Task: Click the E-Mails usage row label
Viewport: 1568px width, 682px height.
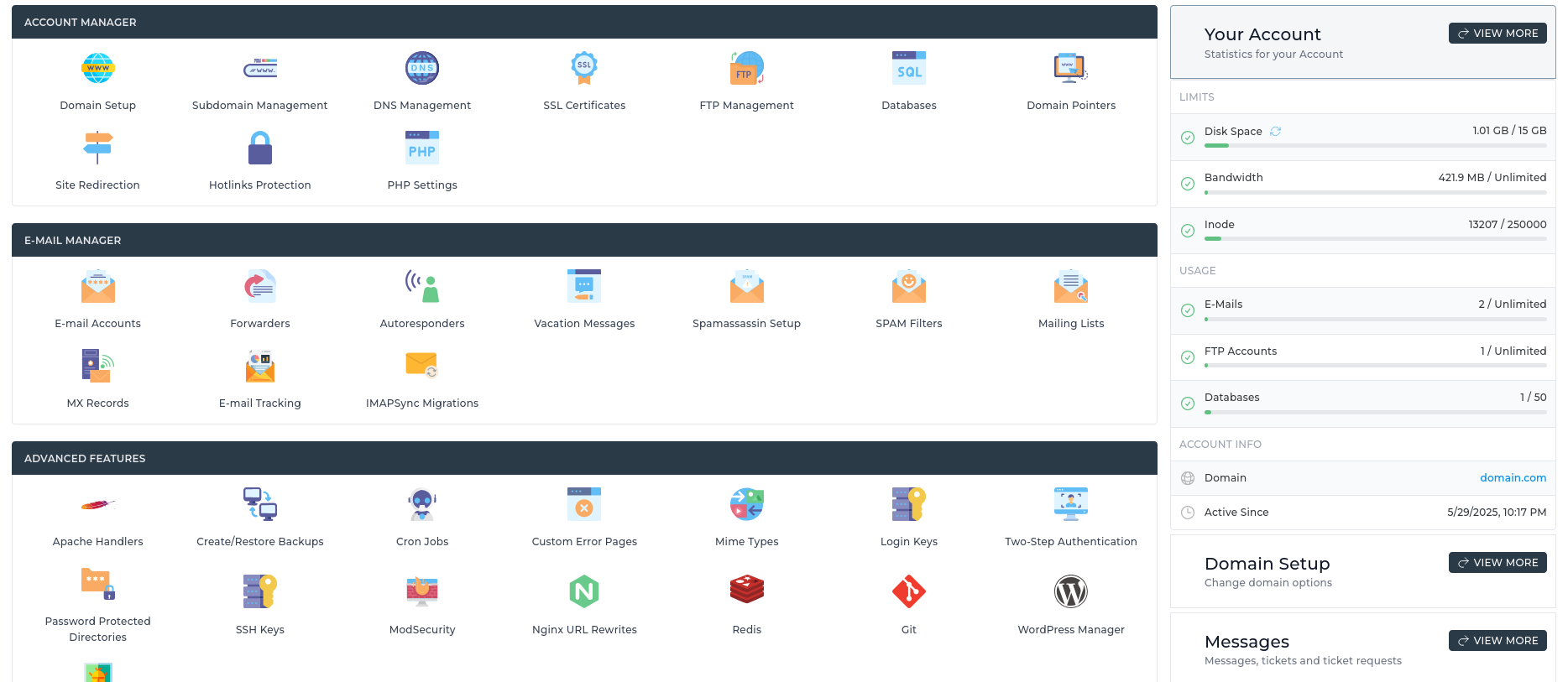Action: pyautogui.click(x=1223, y=305)
